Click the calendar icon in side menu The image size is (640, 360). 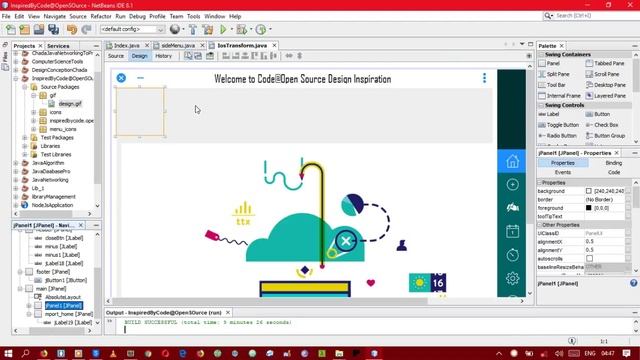(x=512, y=231)
